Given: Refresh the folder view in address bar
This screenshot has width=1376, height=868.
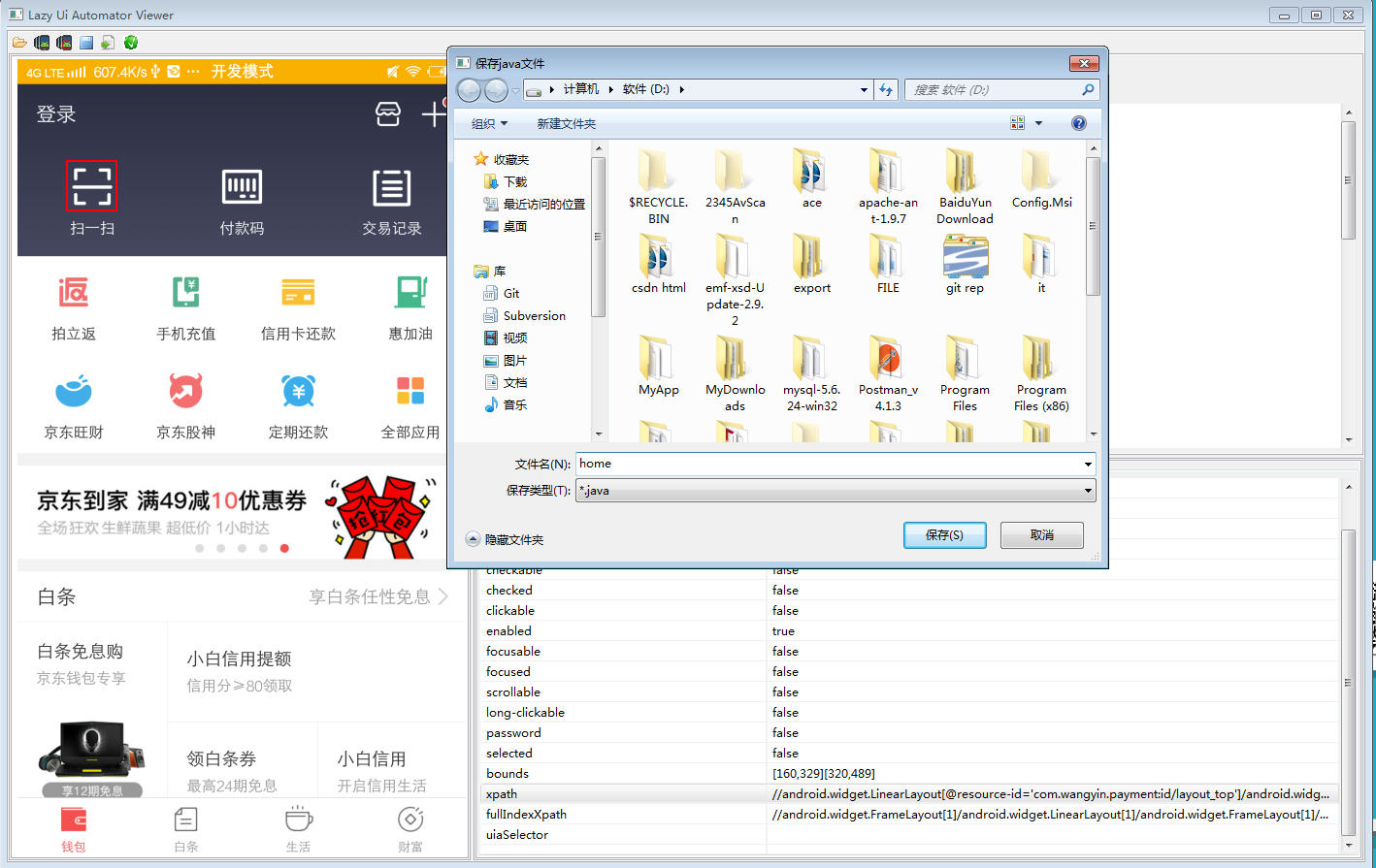Looking at the screenshot, I should pos(886,89).
